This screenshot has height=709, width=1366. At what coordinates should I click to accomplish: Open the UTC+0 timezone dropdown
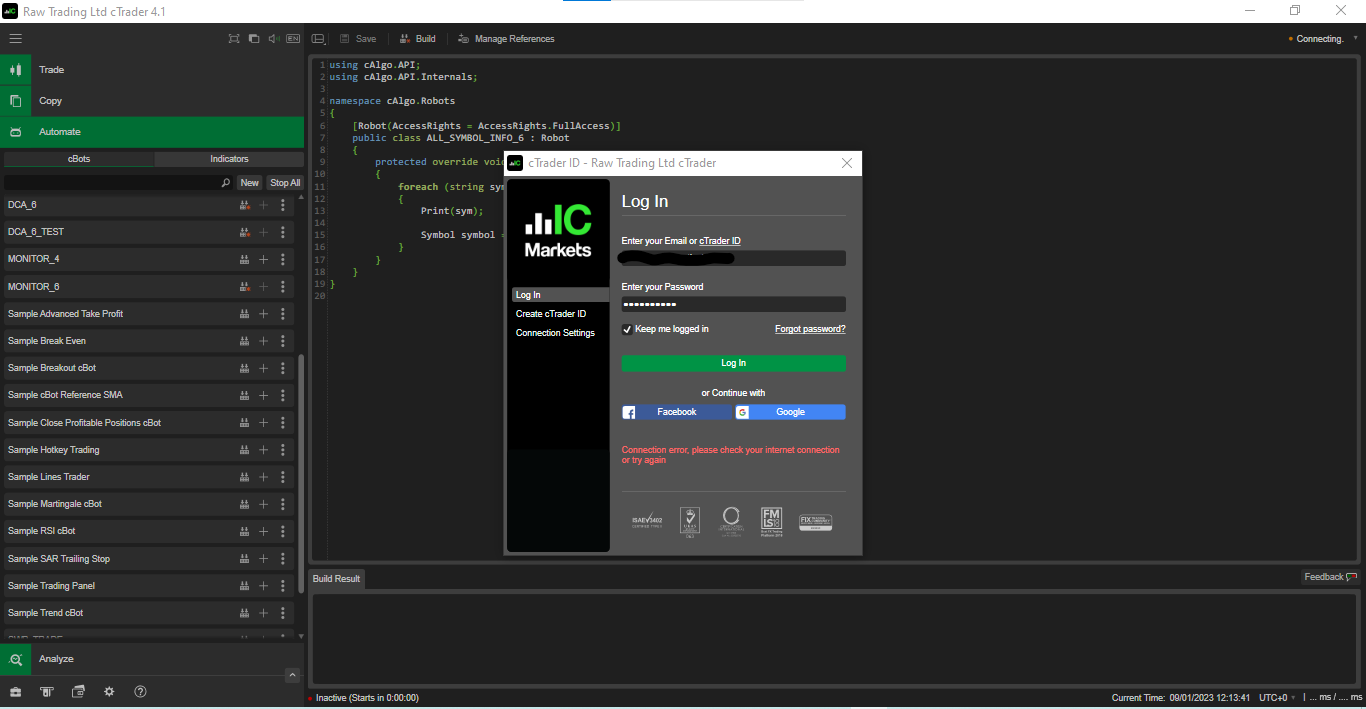(1277, 698)
